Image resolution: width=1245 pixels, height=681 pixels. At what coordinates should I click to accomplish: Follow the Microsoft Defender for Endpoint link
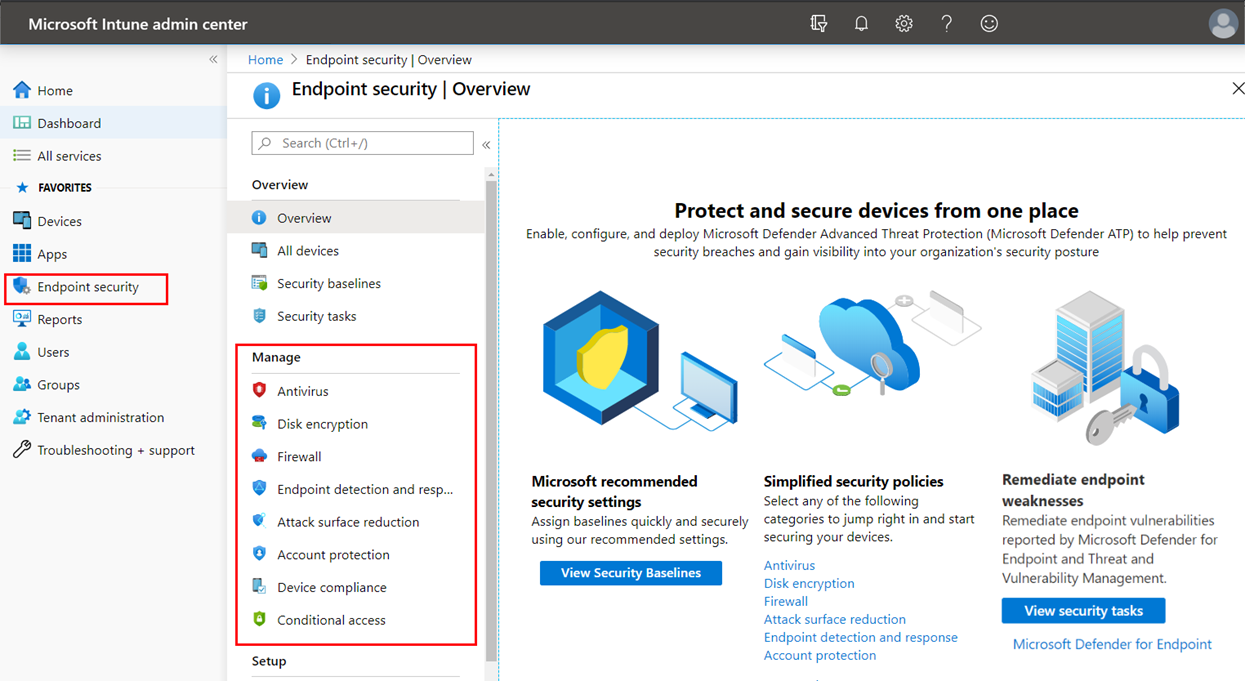point(1112,644)
